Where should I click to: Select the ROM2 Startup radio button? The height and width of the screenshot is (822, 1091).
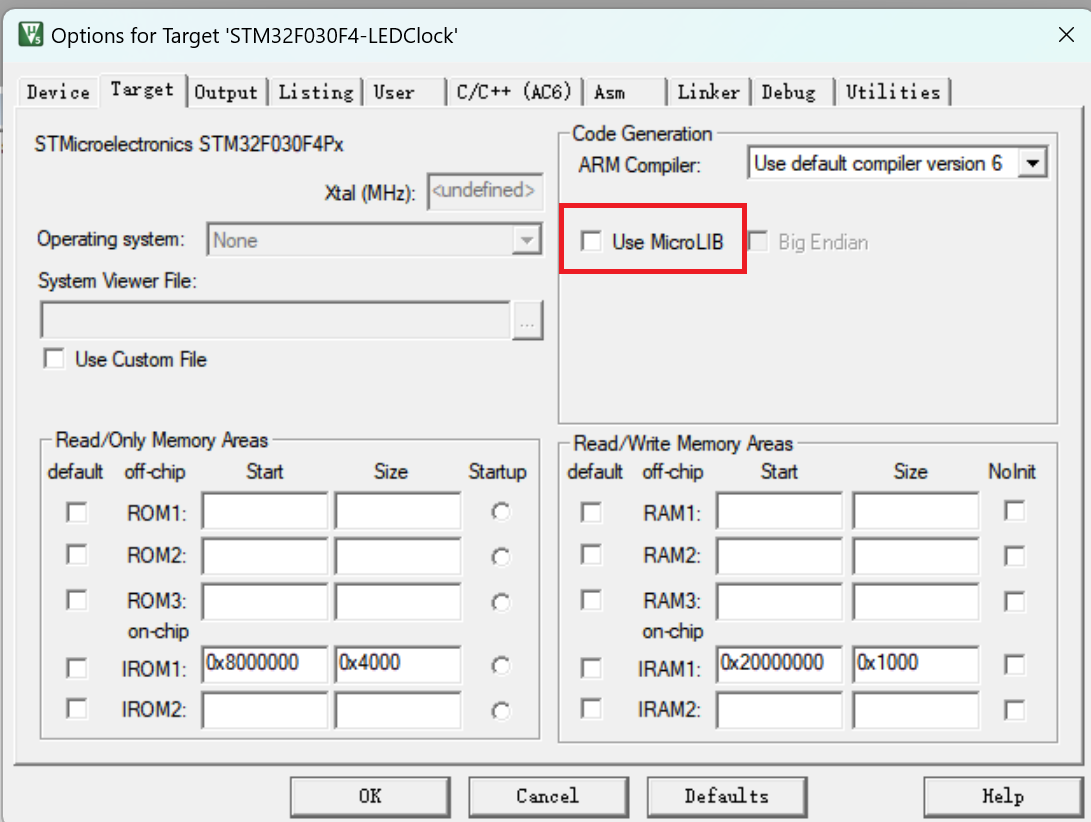pyautogui.click(x=501, y=557)
